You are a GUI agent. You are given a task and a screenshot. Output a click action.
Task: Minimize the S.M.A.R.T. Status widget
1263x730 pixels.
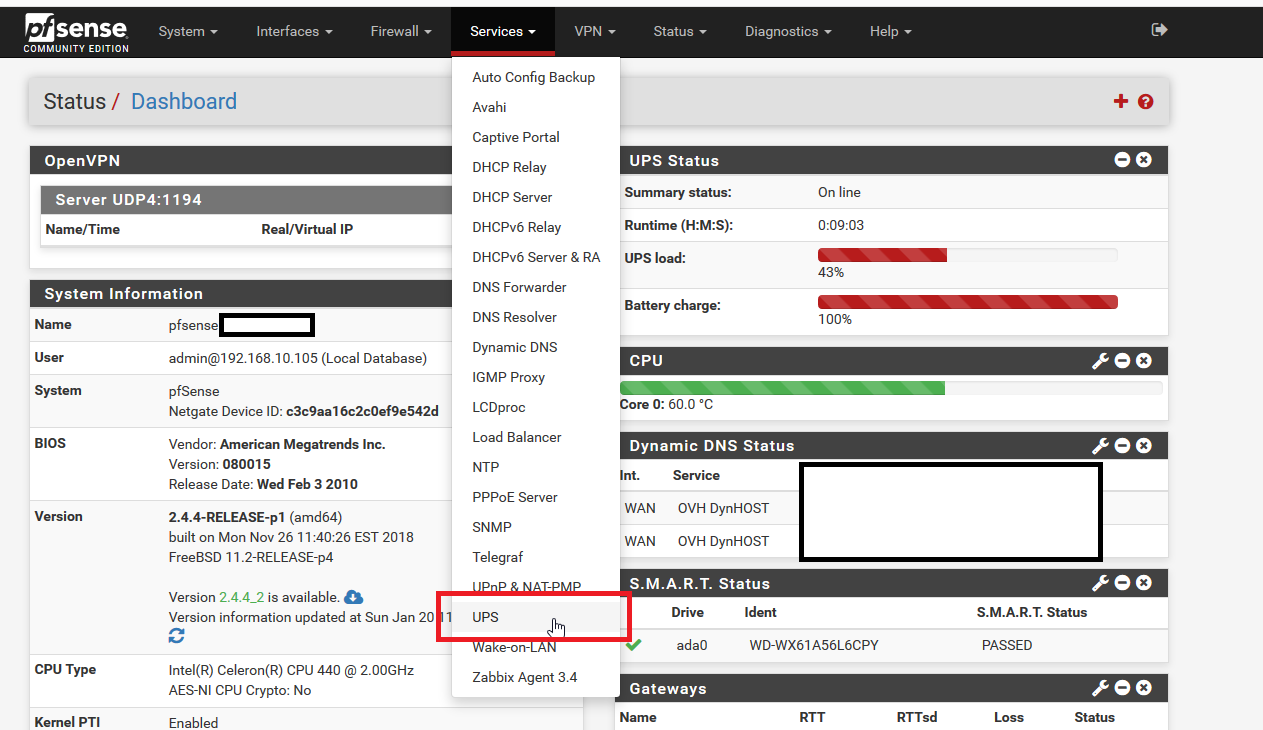point(1122,583)
